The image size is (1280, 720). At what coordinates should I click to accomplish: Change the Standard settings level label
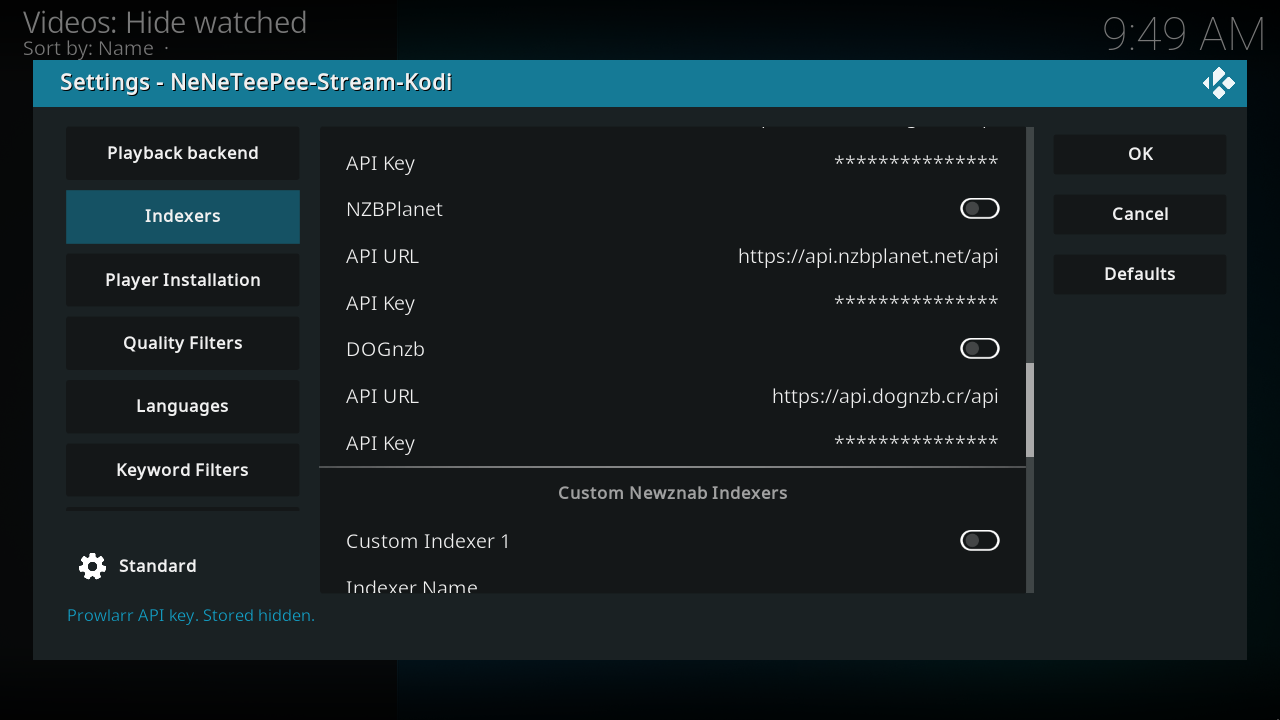pos(158,566)
